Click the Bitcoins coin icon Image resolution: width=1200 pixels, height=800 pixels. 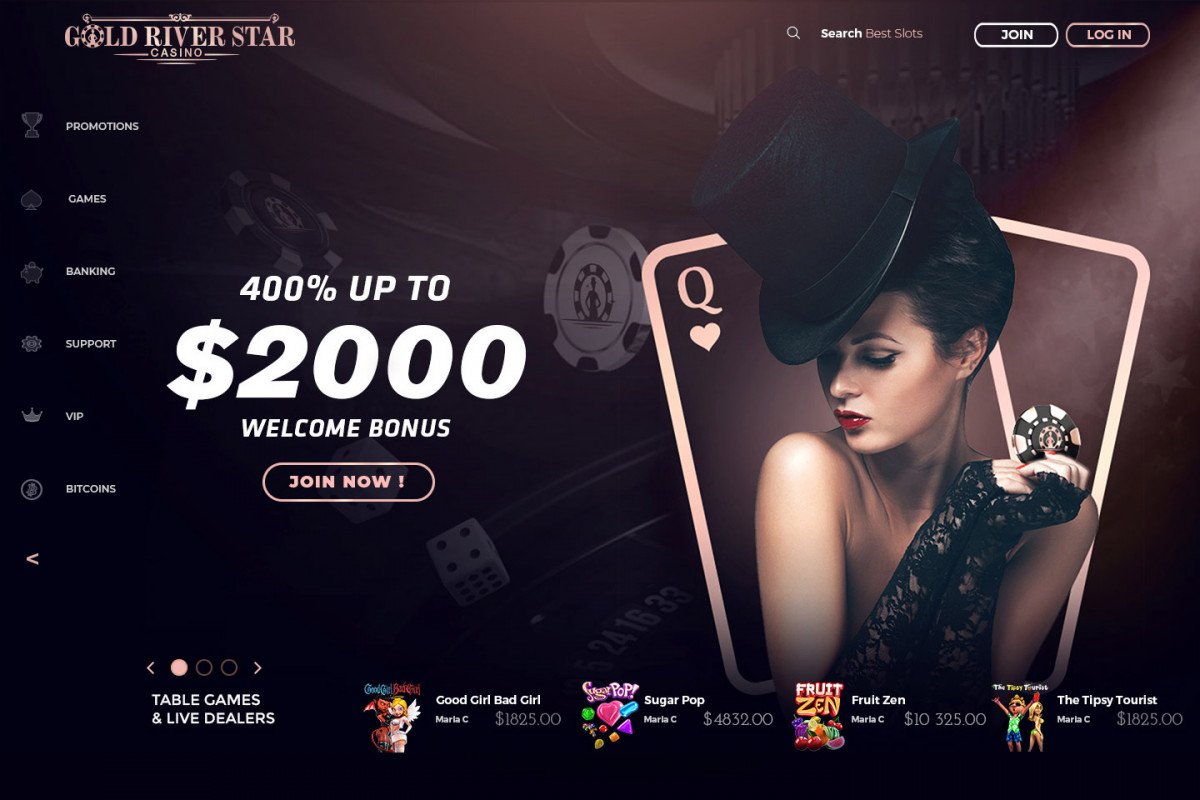pyautogui.click(x=32, y=489)
